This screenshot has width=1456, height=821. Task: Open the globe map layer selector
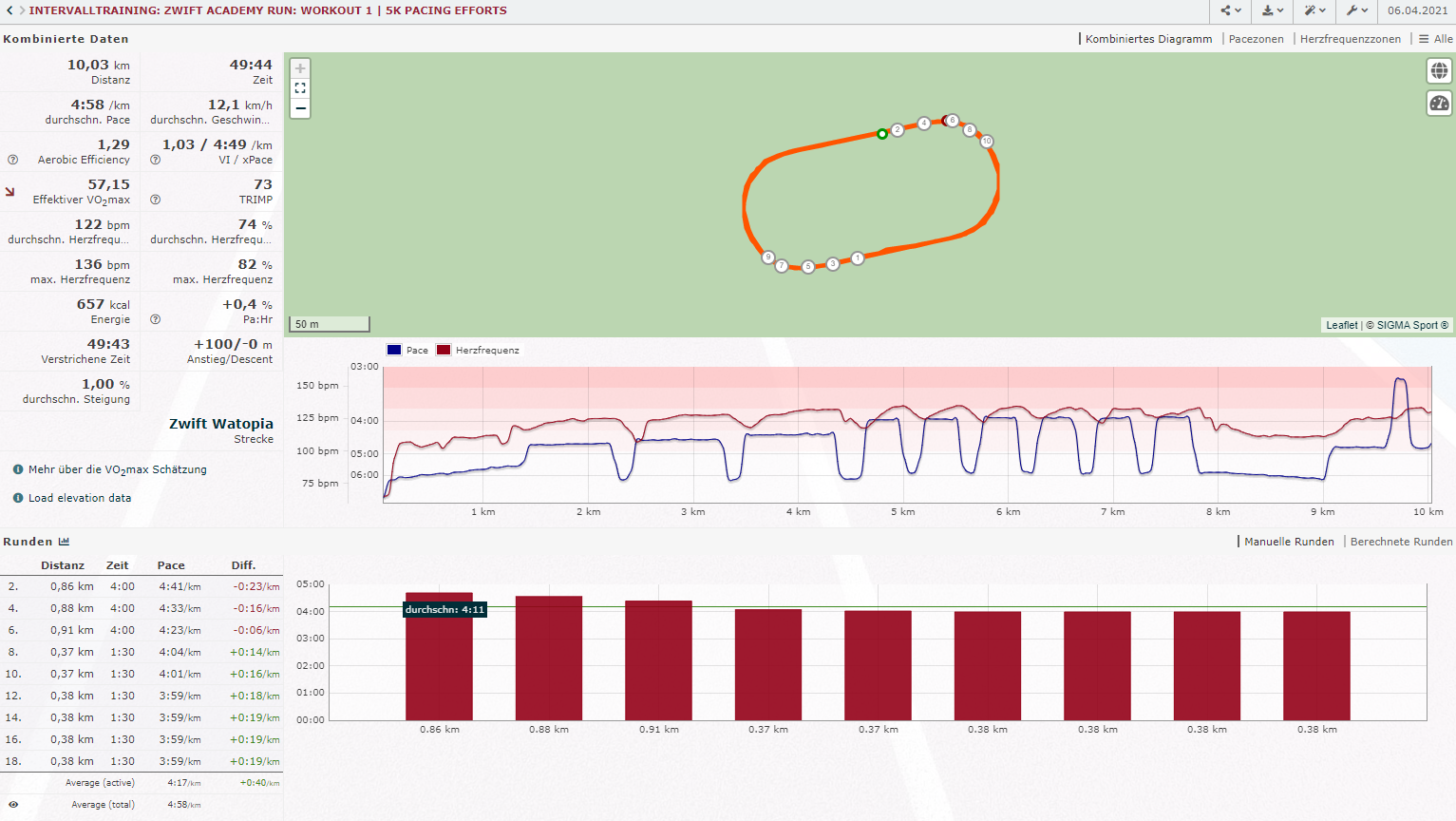click(1439, 71)
